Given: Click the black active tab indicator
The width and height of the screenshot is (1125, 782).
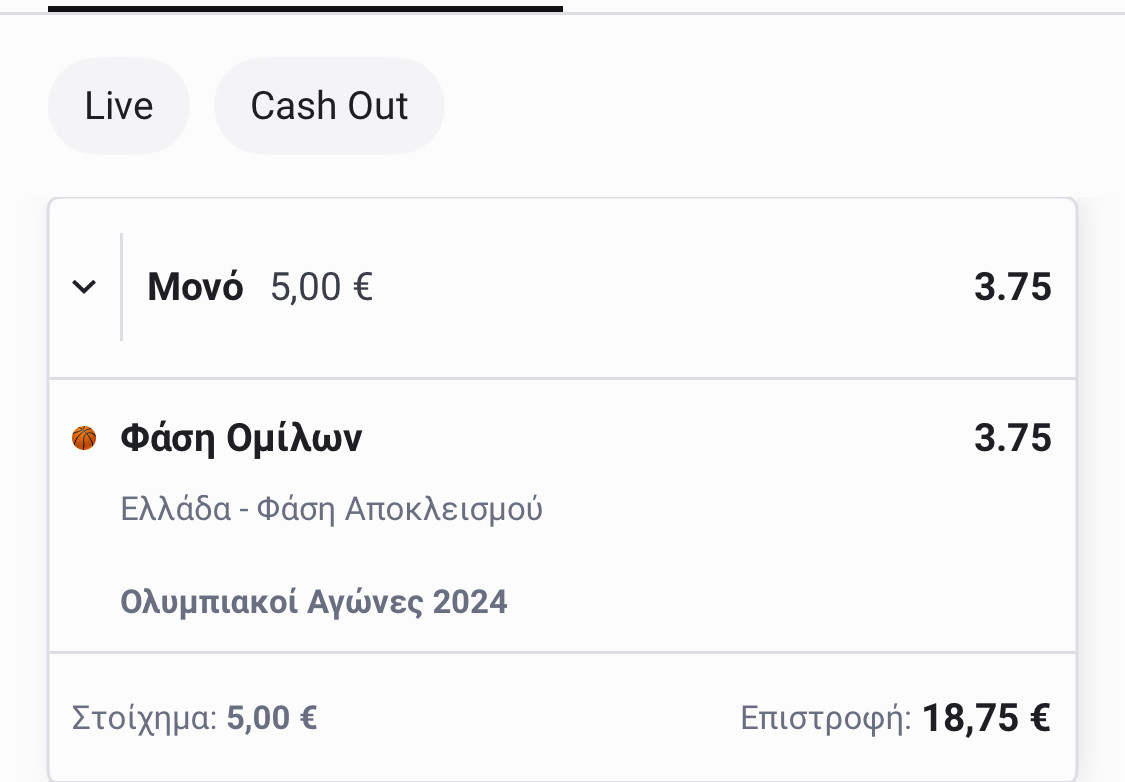Looking at the screenshot, I should [305, 8].
